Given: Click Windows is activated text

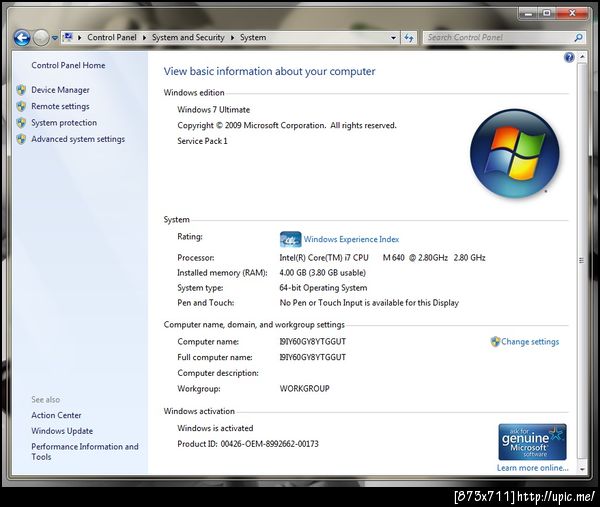Looking at the screenshot, I should click(x=215, y=429).
